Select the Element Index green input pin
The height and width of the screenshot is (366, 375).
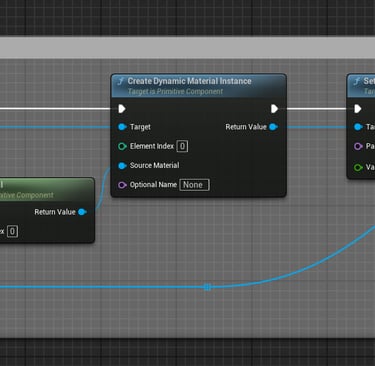pos(122,146)
